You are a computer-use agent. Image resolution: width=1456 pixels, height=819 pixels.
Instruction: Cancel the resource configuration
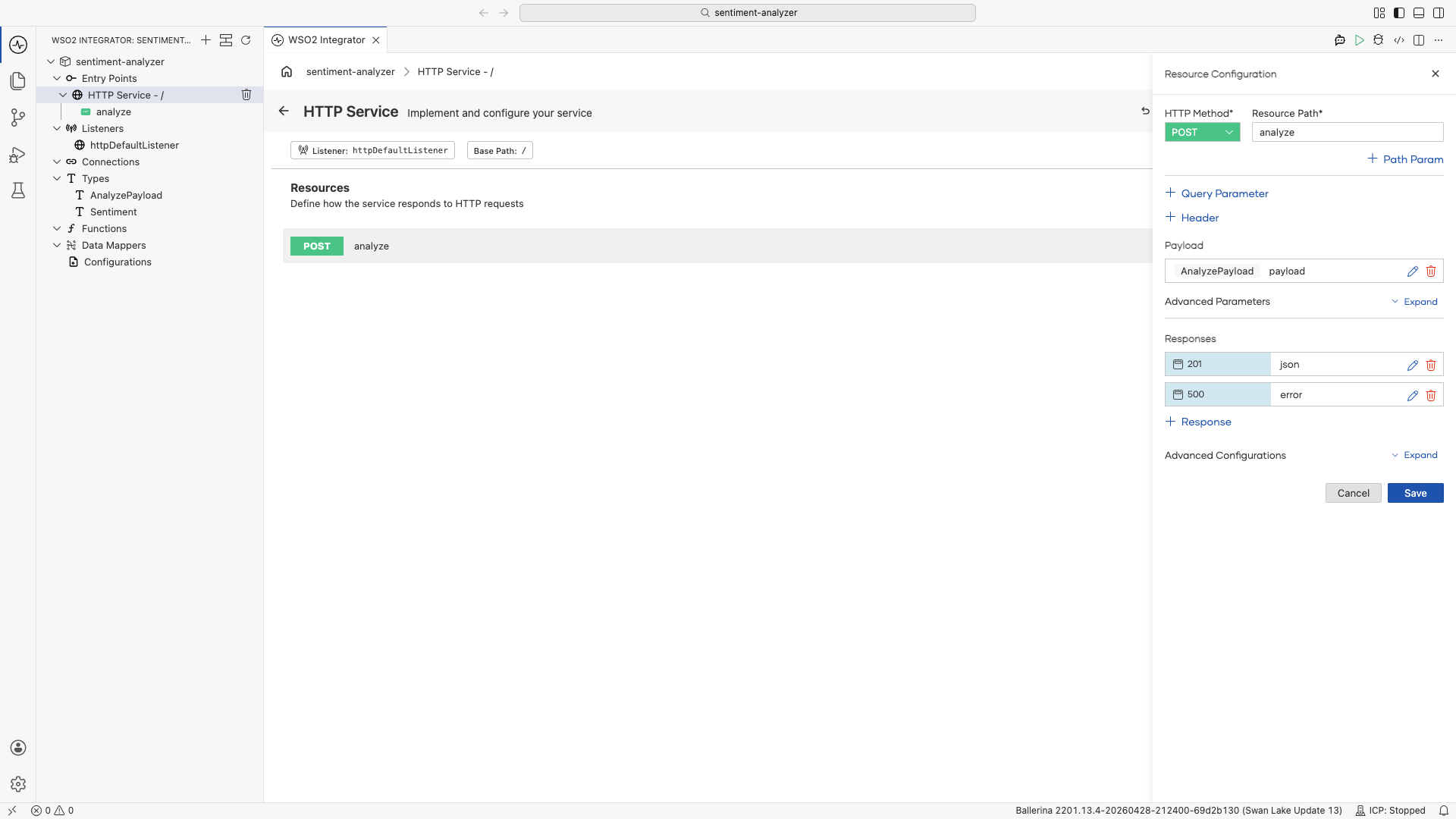(1353, 493)
